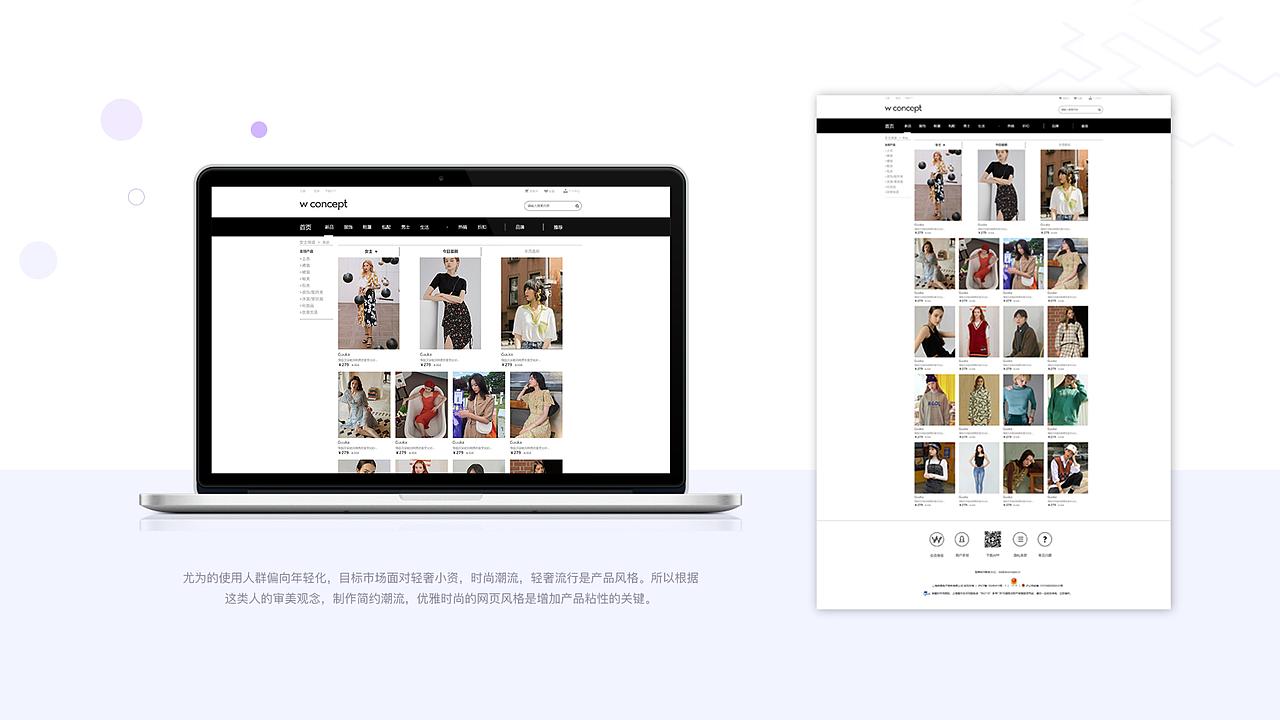Open the shopping cart icon in the laptop mockup header
1280x720 pixels.
click(x=527, y=190)
